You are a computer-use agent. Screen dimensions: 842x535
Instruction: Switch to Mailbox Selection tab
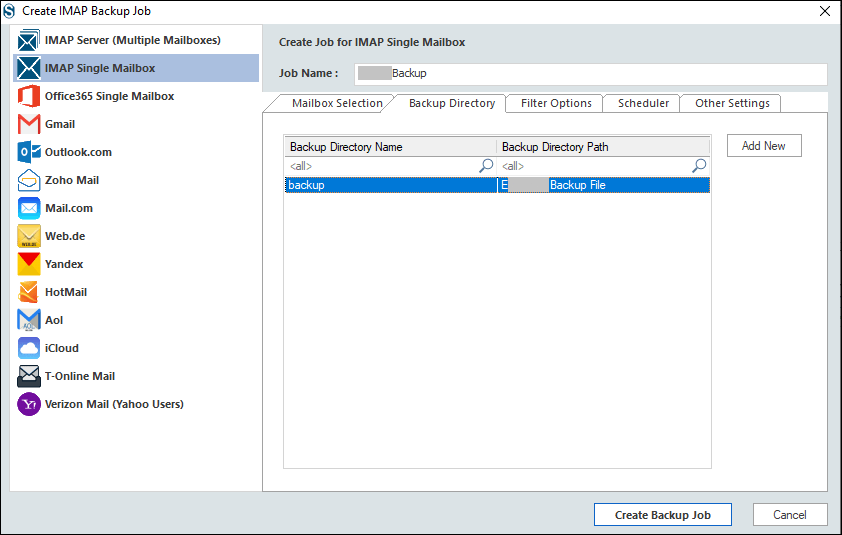pyautogui.click(x=337, y=103)
